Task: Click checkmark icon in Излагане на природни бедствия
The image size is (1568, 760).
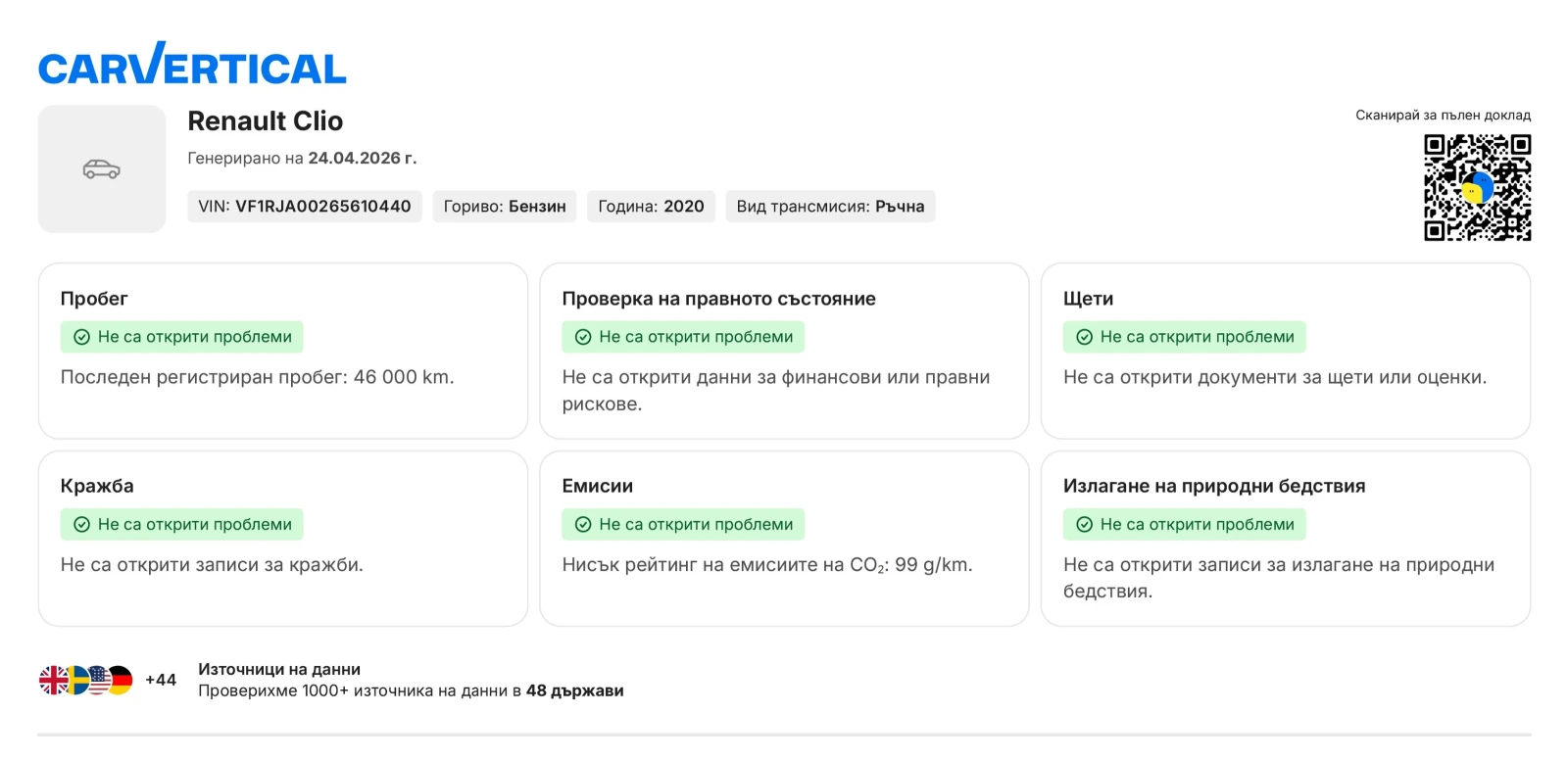Action: (x=1085, y=525)
